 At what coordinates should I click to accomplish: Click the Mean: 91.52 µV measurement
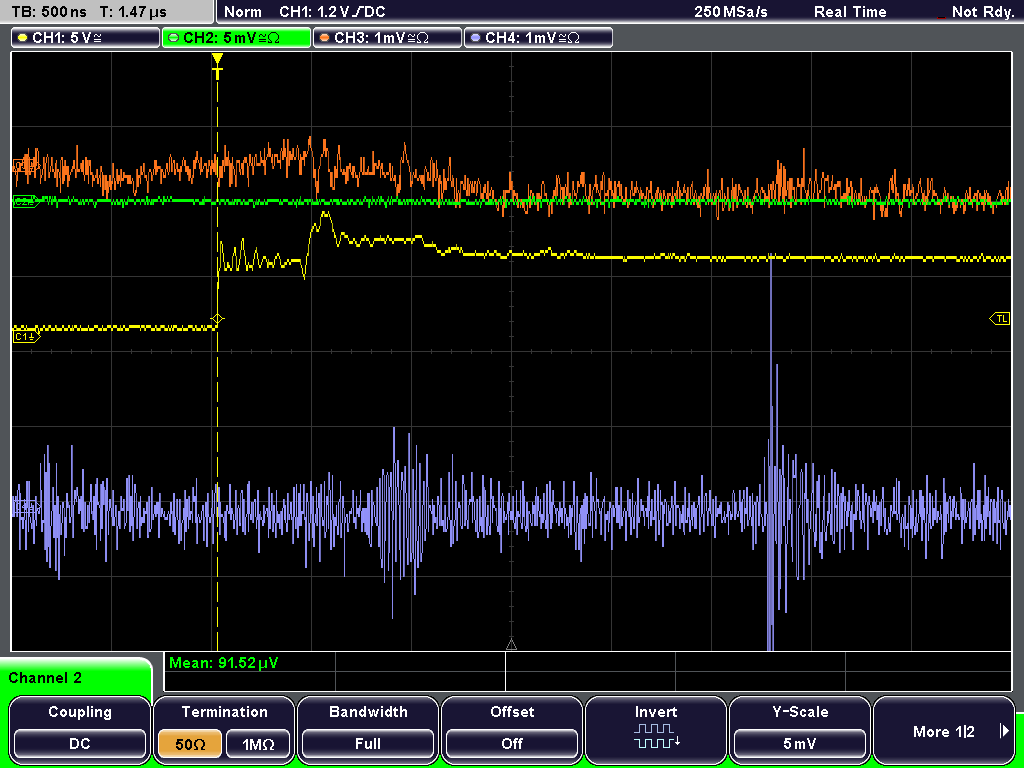click(223, 663)
